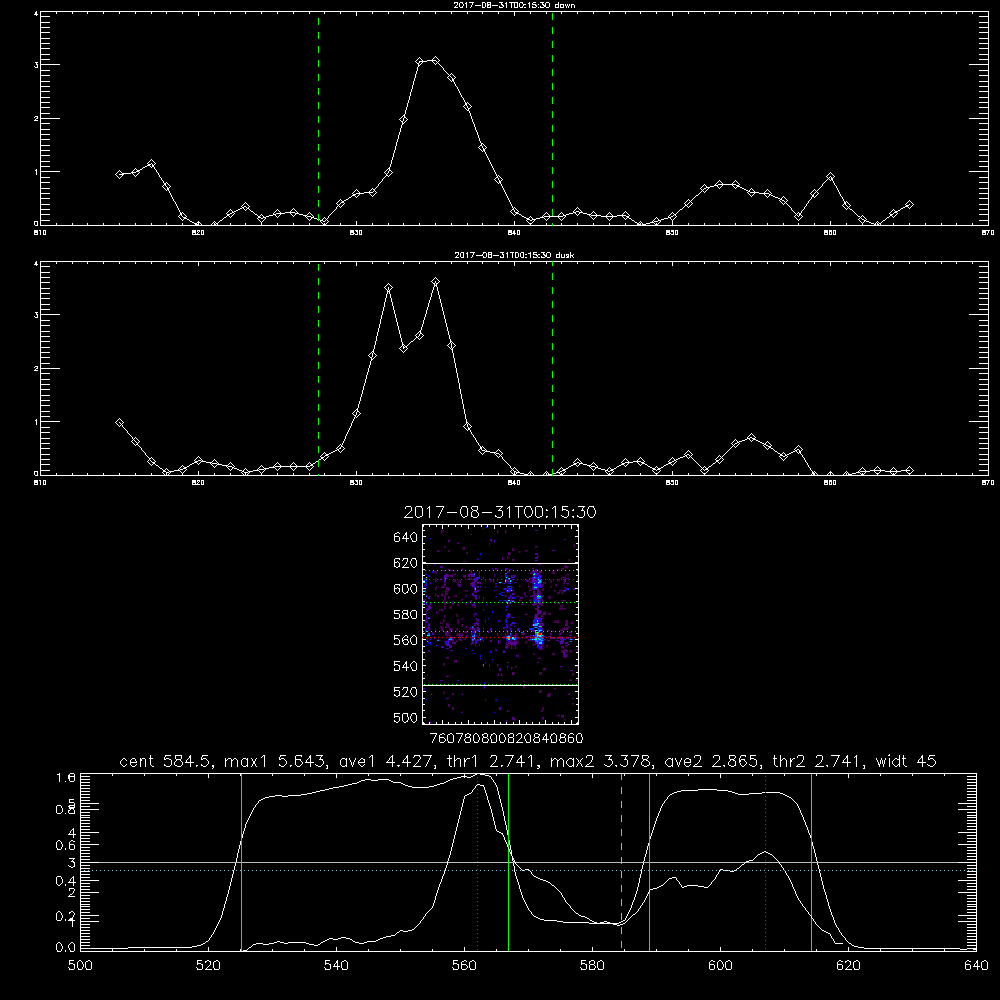Click the '560' label on bottom plot x-axis
The height and width of the screenshot is (1000, 1000).
click(464, 965)
